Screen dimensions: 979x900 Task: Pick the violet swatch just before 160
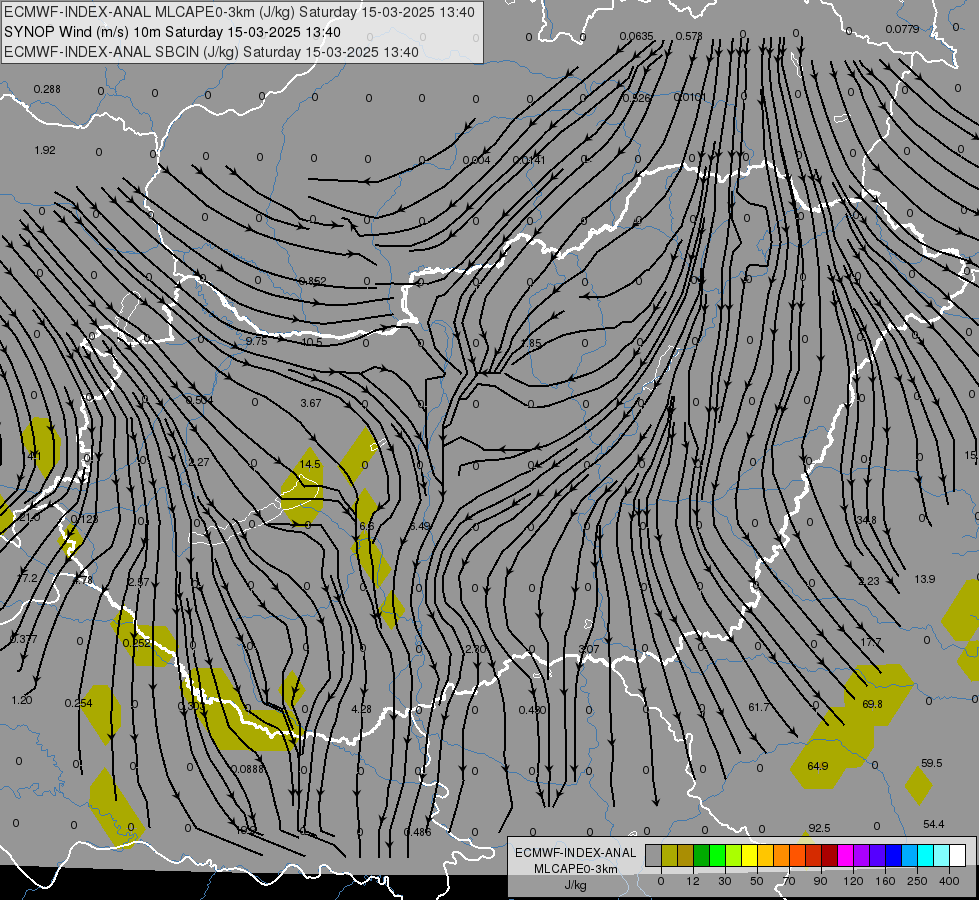(878, 856)
